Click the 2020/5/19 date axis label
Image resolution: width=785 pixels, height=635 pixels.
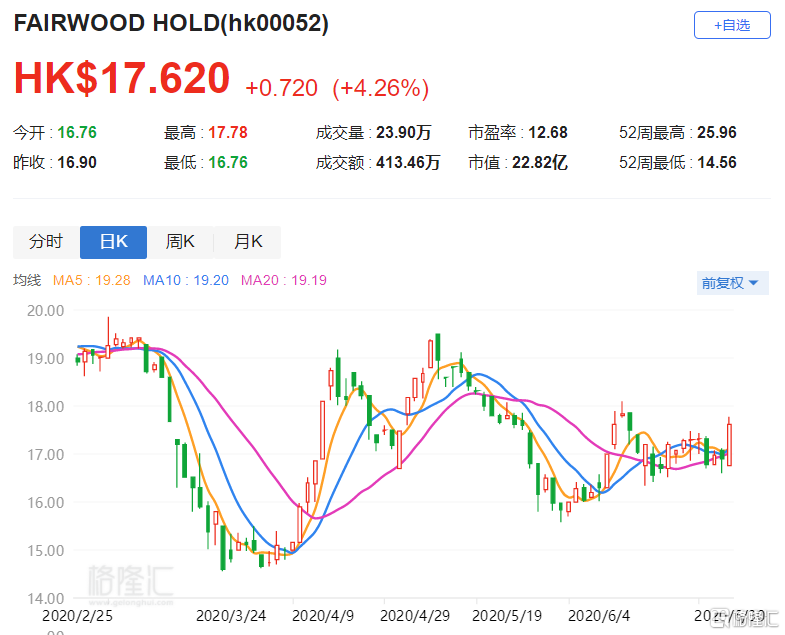pos(507,615)
